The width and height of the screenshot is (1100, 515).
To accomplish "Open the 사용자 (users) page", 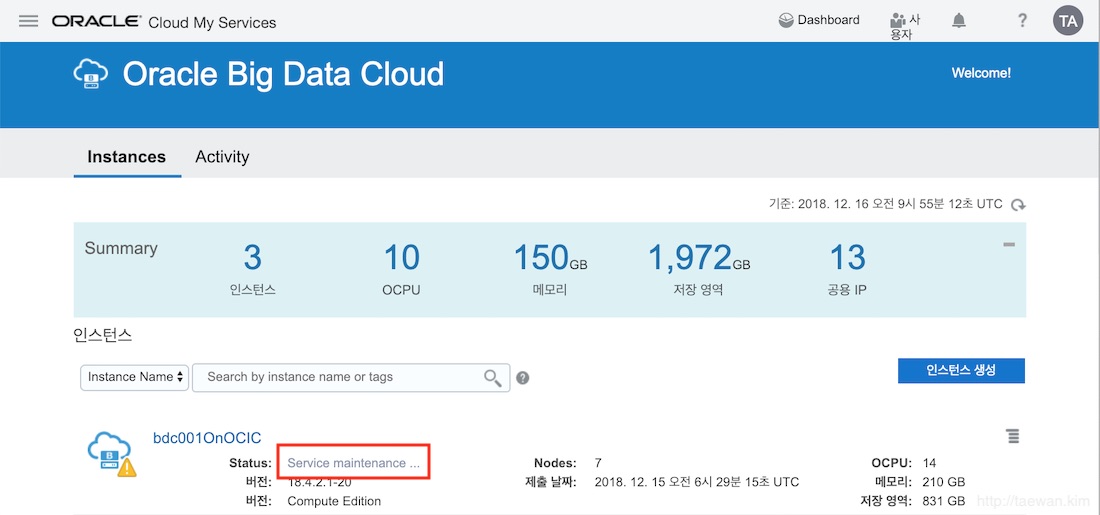I will click(904, 27).
